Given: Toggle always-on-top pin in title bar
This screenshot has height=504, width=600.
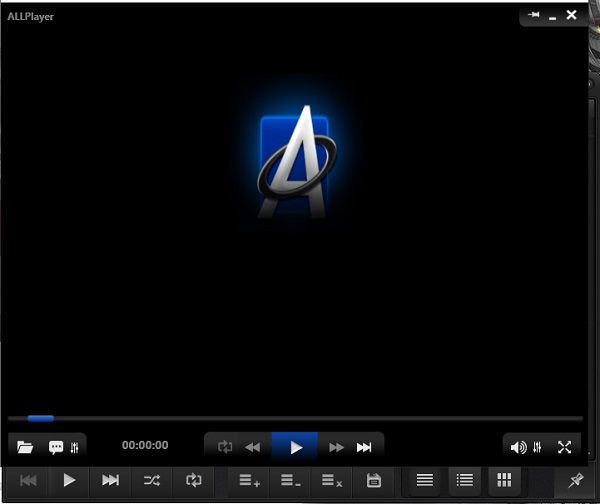Looking at the screenshot, I should coord(533,15).
